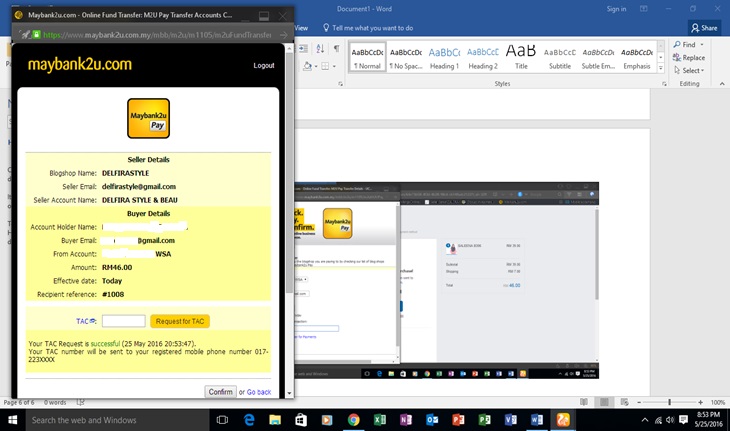
Task: Open Google Chrome from the taskbar
Action: click(353, 420)
